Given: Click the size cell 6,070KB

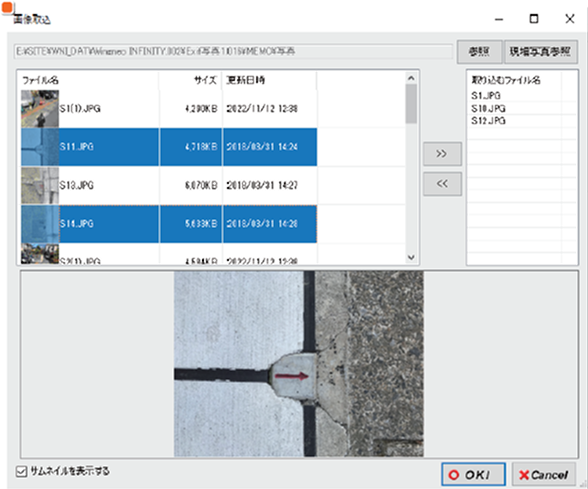Looking at the screenshot, I should click(x=201, y=185).
